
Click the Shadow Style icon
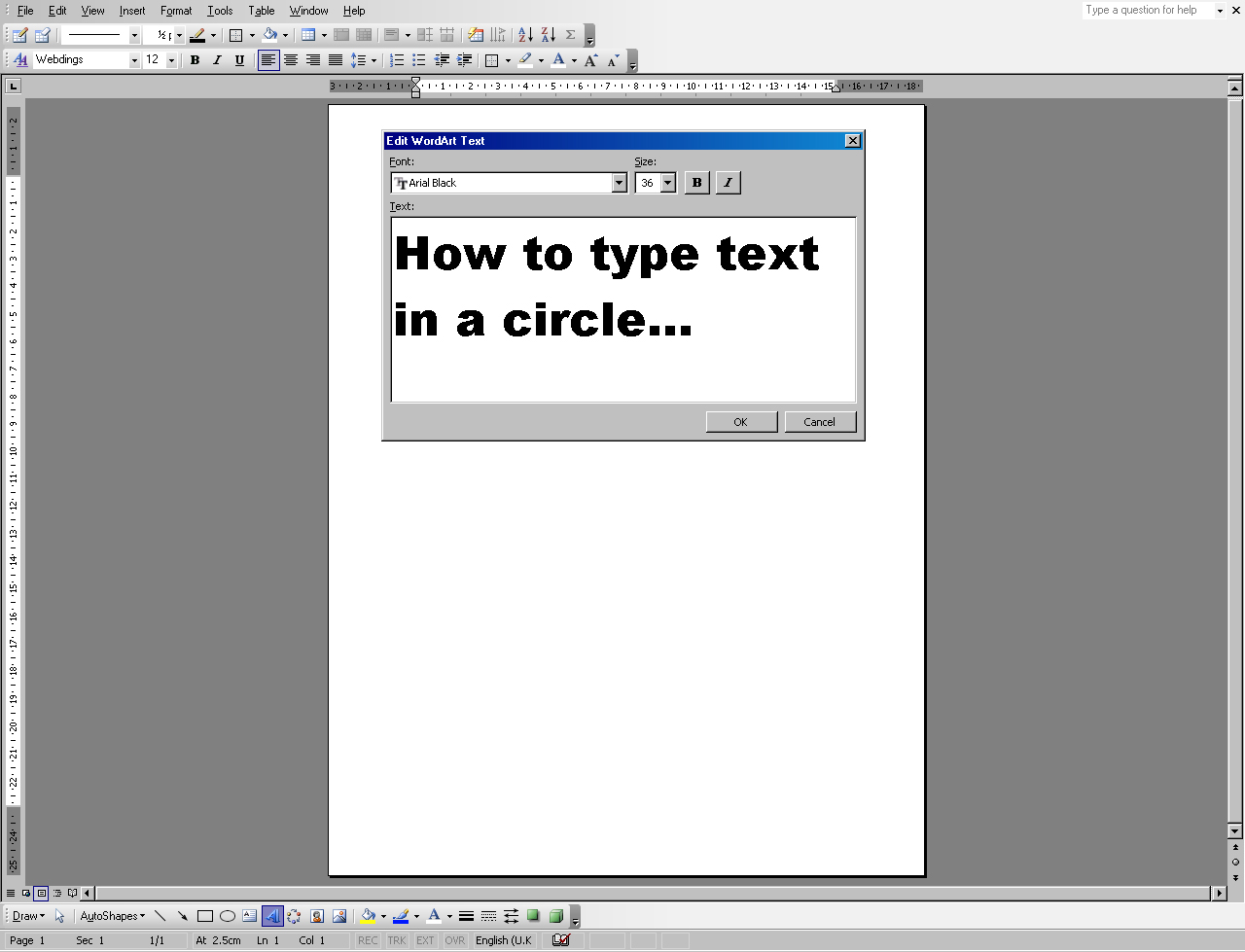[533, 916]
